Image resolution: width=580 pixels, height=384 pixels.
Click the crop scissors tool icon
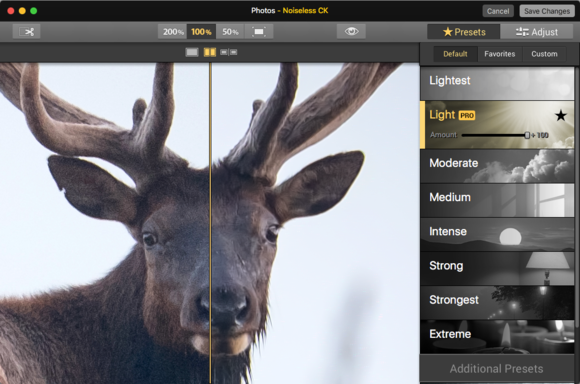coord(27,32)
